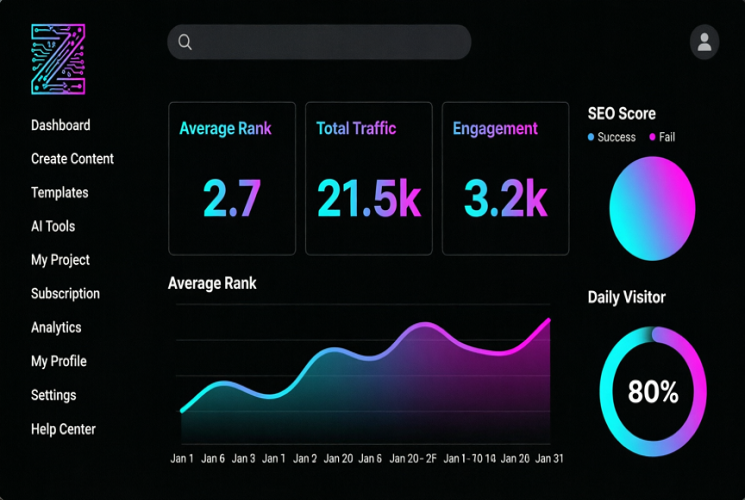Navigate to Subscription
This screenshot has height=500, width=745.
(65, 294)
